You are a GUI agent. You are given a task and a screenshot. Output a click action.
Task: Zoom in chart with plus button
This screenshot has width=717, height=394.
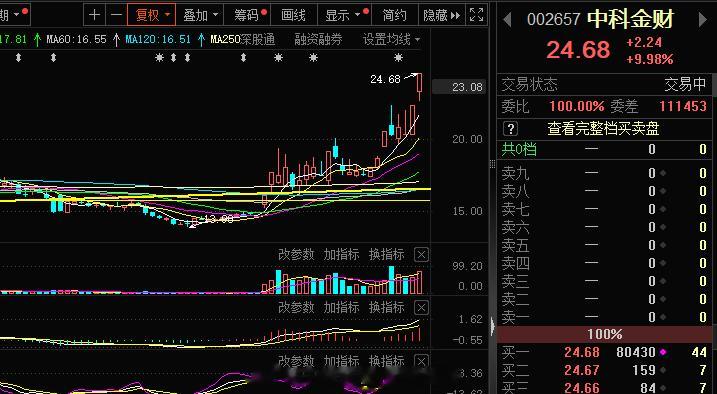94,15
